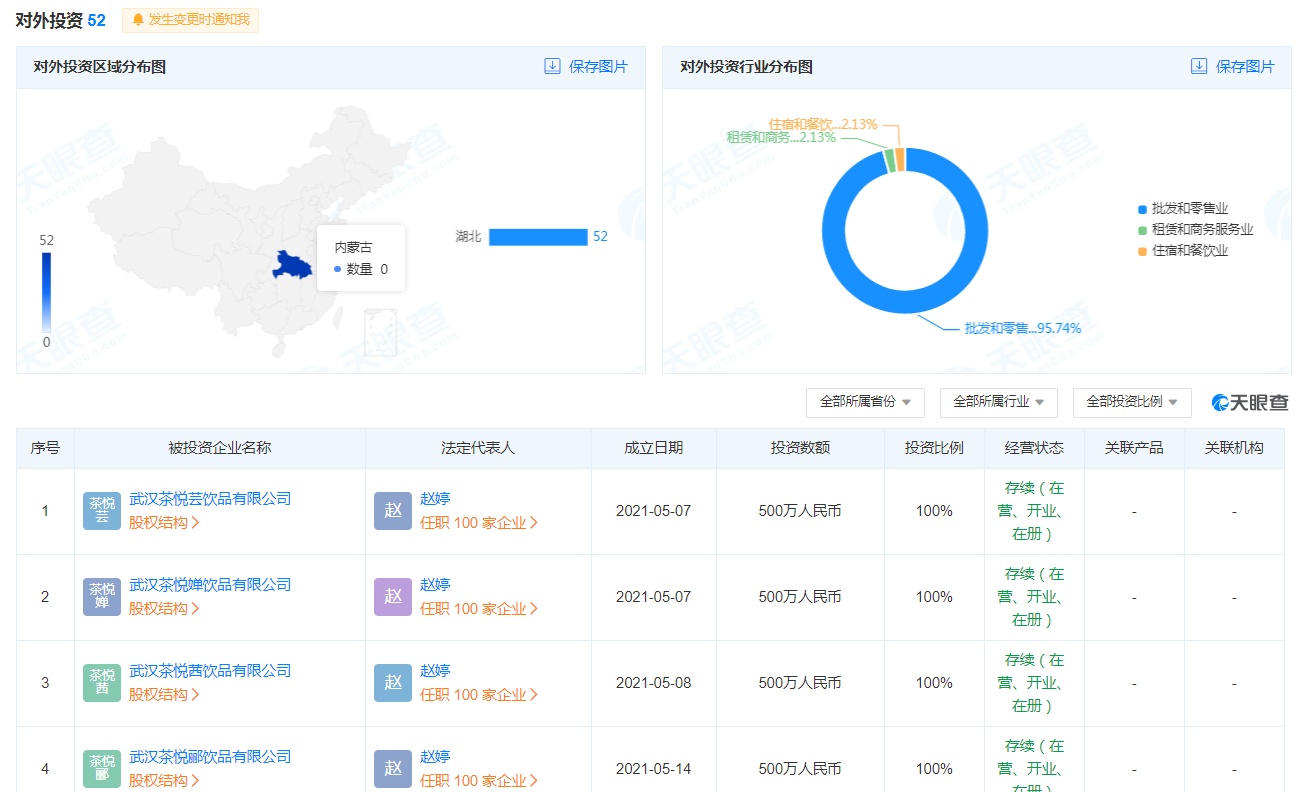This screenshot has height=792, width=1303.
Task: Click the 关联机构 column header
Action: click(1234, 448)
